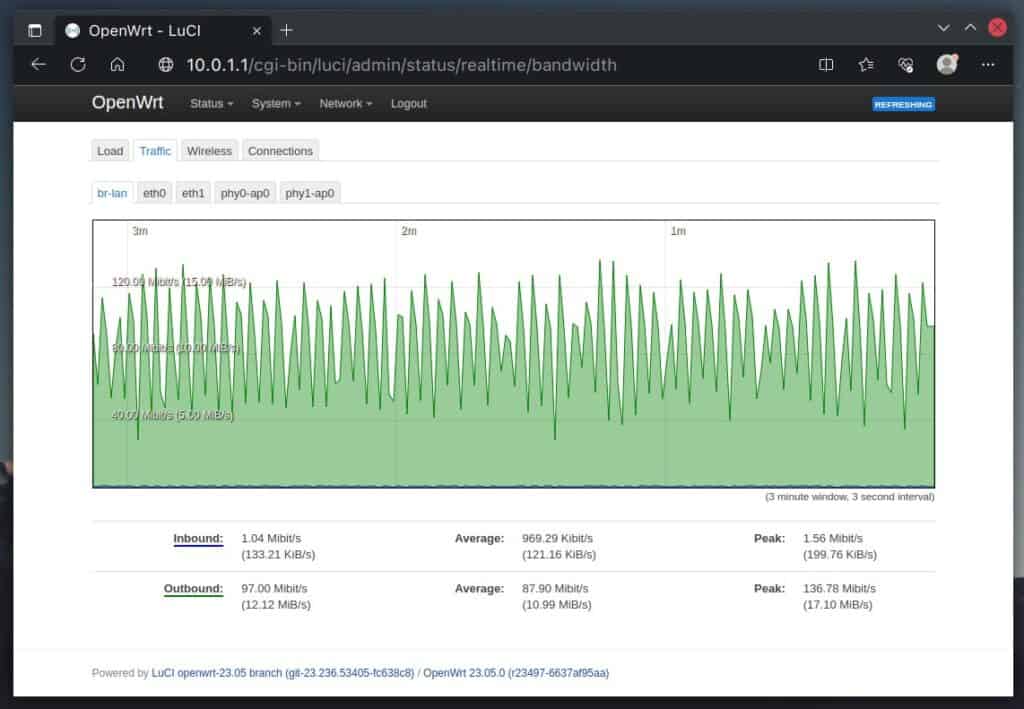Screen dimensions: 1024x709
Task: Open the split screen icon
Action: coord(826,65)
